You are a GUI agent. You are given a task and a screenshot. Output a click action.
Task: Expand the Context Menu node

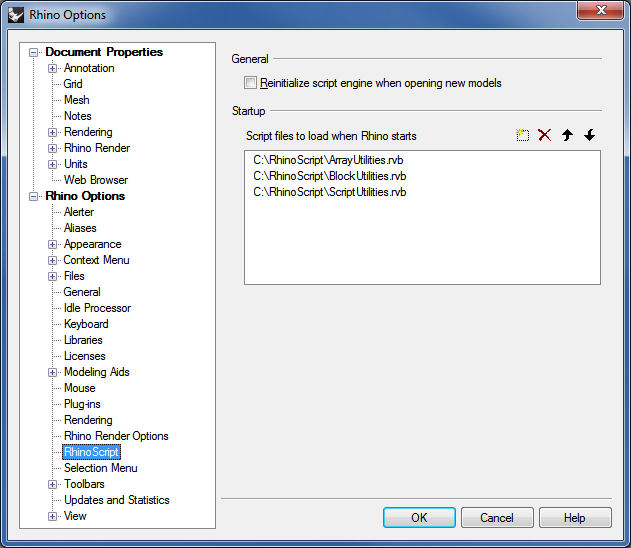[x=52, y=261]
